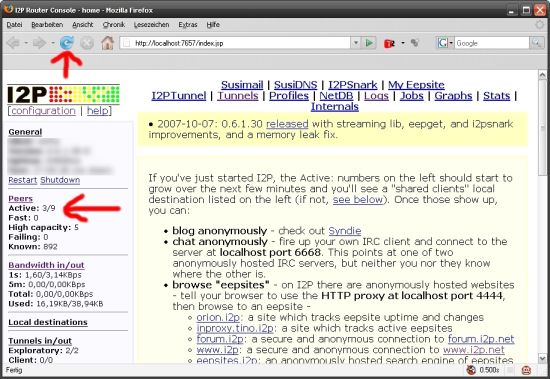Open the Ansicht menu
The image size is (550, 379).
coord(83,25)
